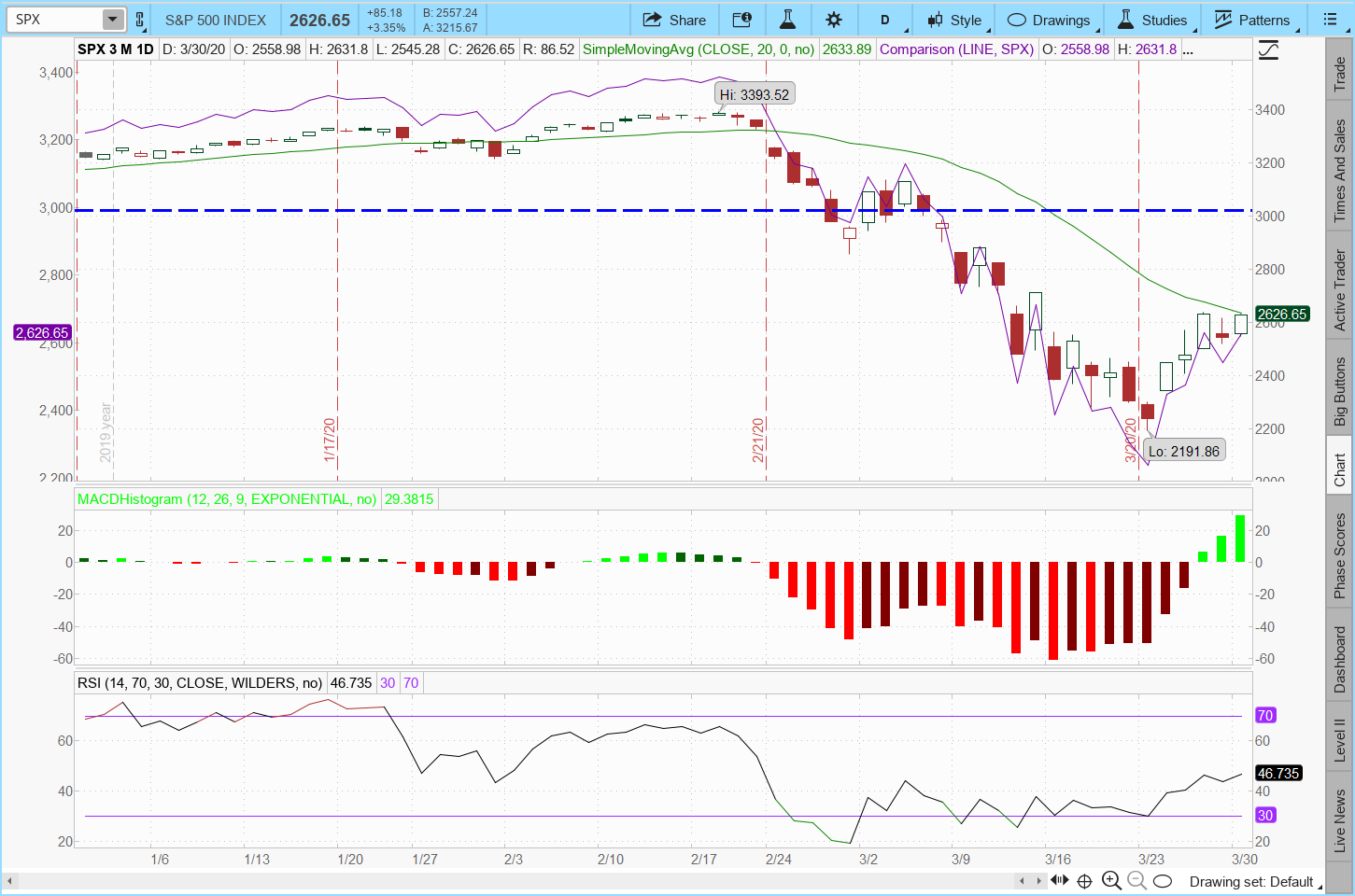
Task: Click the green 2626.65 price axis label
Action: click(x=1282, y=314)
